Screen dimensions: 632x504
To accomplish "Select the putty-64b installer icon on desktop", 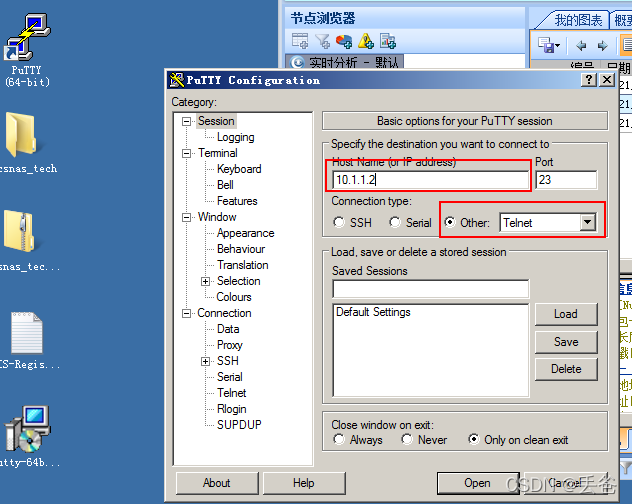I will 27,429.
